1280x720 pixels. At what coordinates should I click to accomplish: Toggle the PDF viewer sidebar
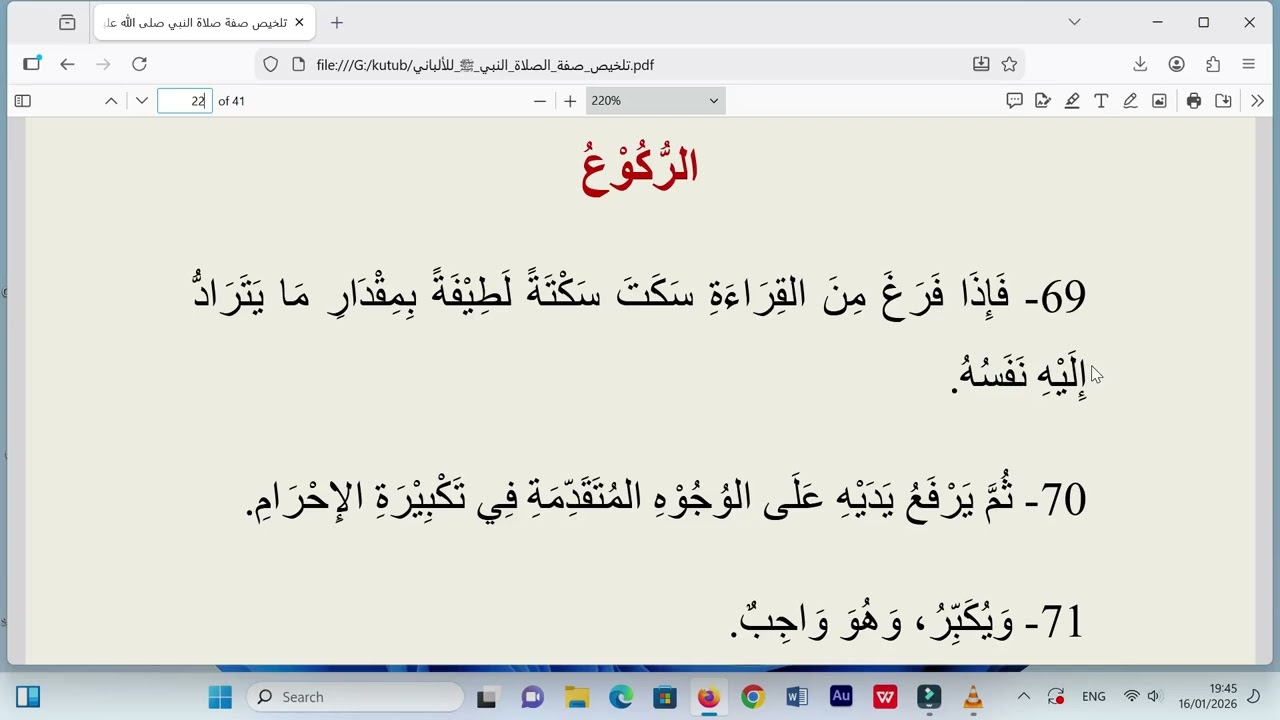coord(23,101)
